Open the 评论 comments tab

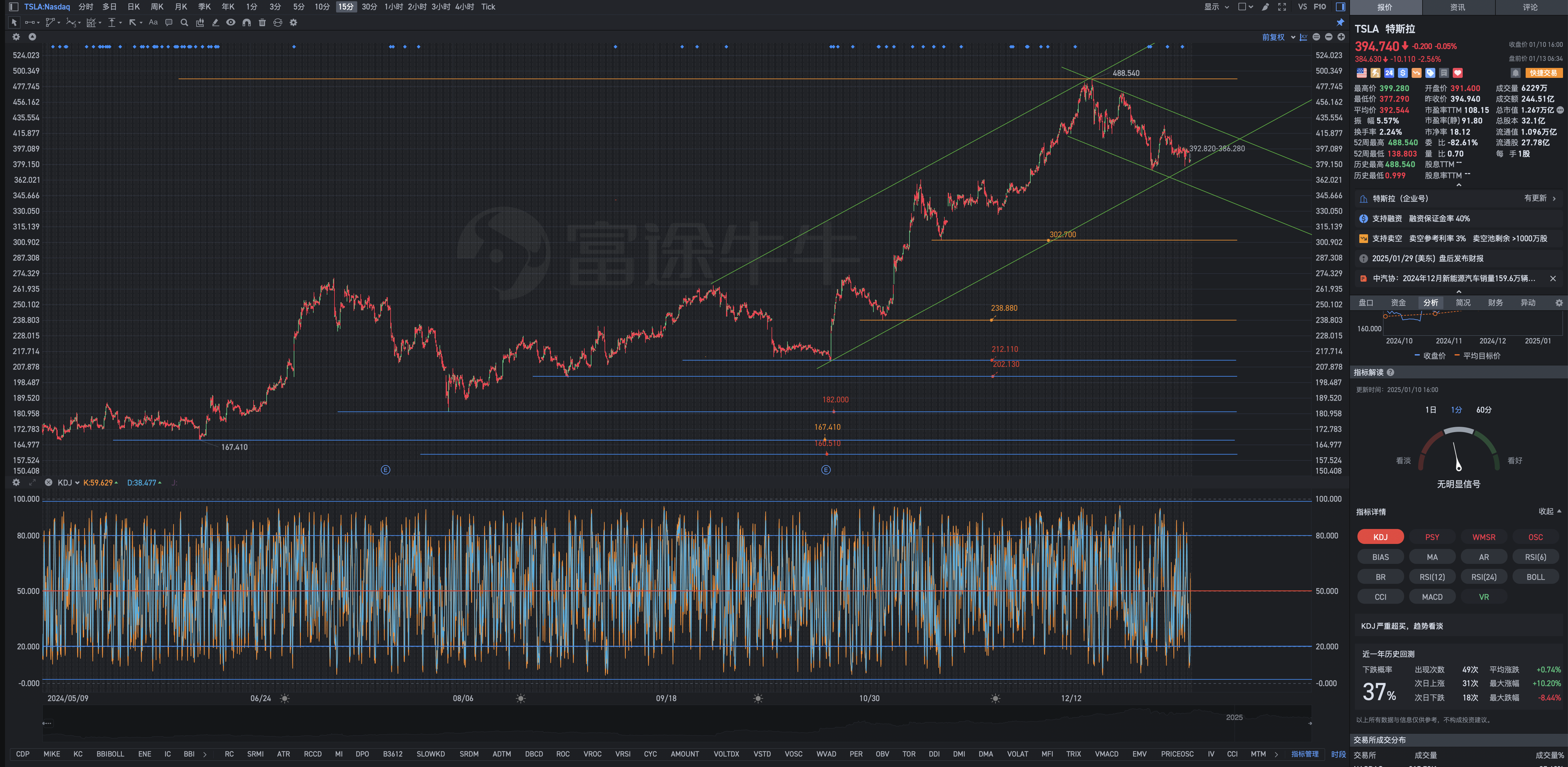[1530, 7]
